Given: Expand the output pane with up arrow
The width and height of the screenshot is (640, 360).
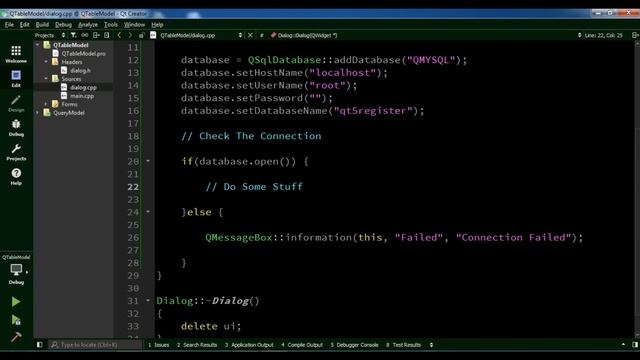Looking at the screenshot, I should pyautogui.click(x=623, y=345).
